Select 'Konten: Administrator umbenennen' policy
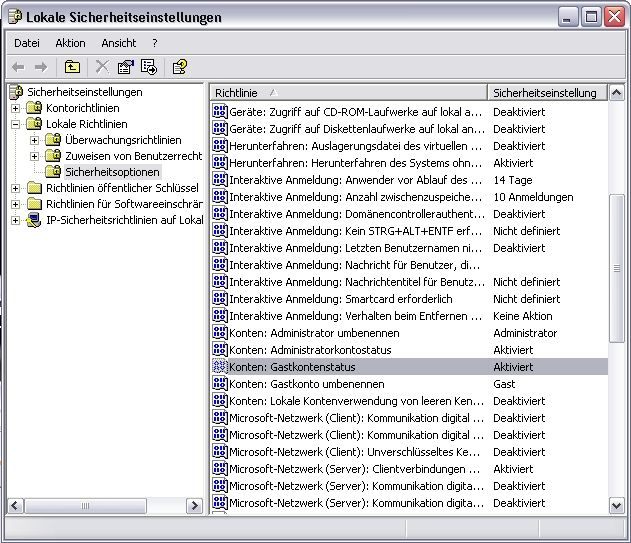Viewport: 631px width, 543px height. (314, 333)
